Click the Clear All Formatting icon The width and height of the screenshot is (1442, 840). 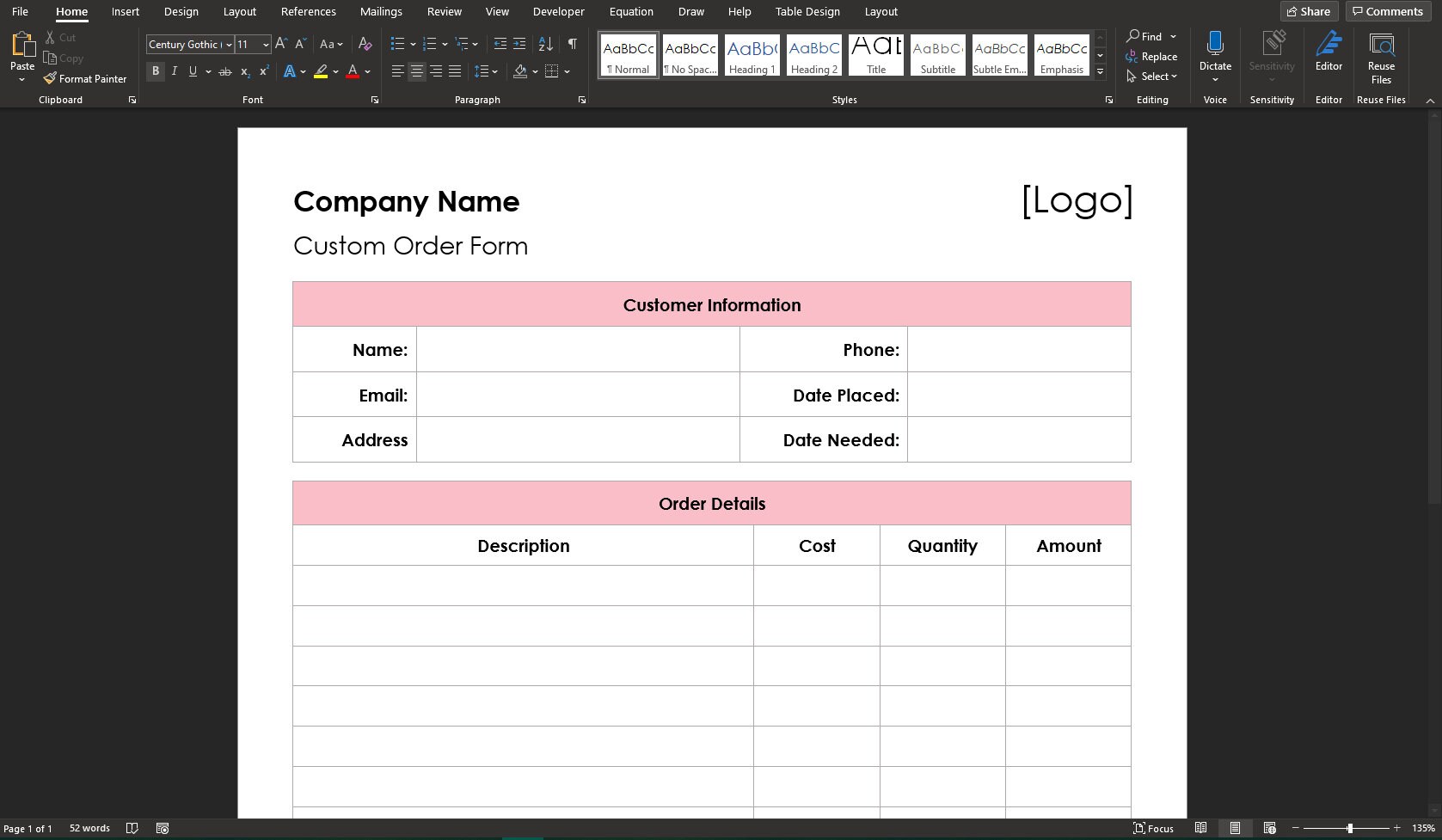(365, 43)
